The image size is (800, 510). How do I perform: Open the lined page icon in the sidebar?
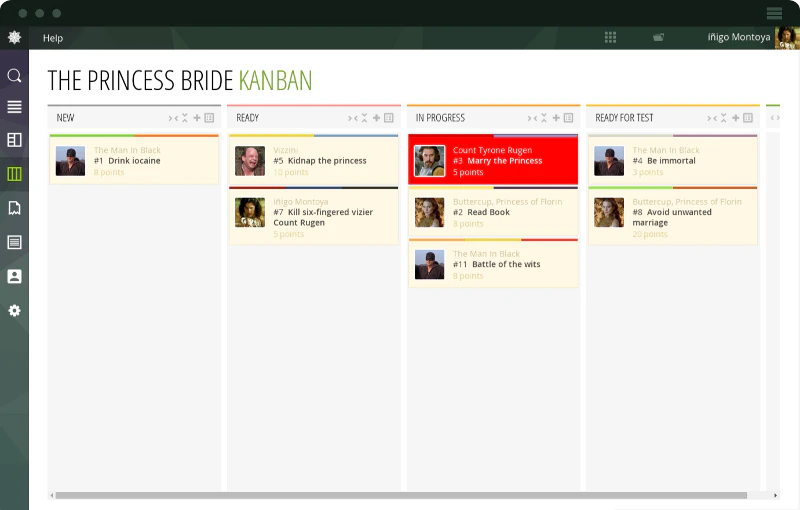[14, 242]
